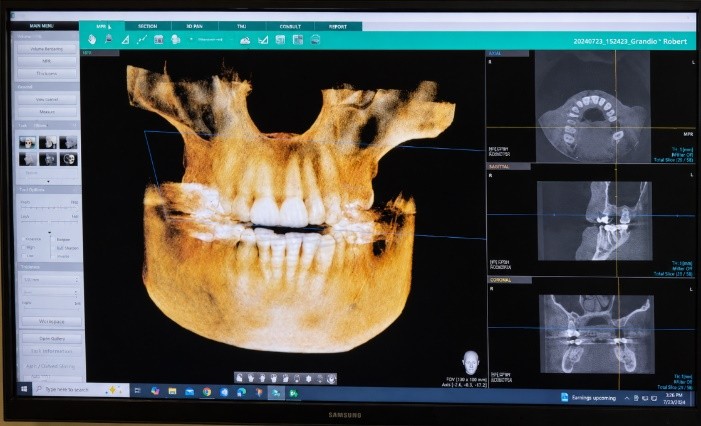The image size is (701, 426).
Task: Open the second dropdown under Thickness
Action: pyautogui.click(x=51, y=292)
